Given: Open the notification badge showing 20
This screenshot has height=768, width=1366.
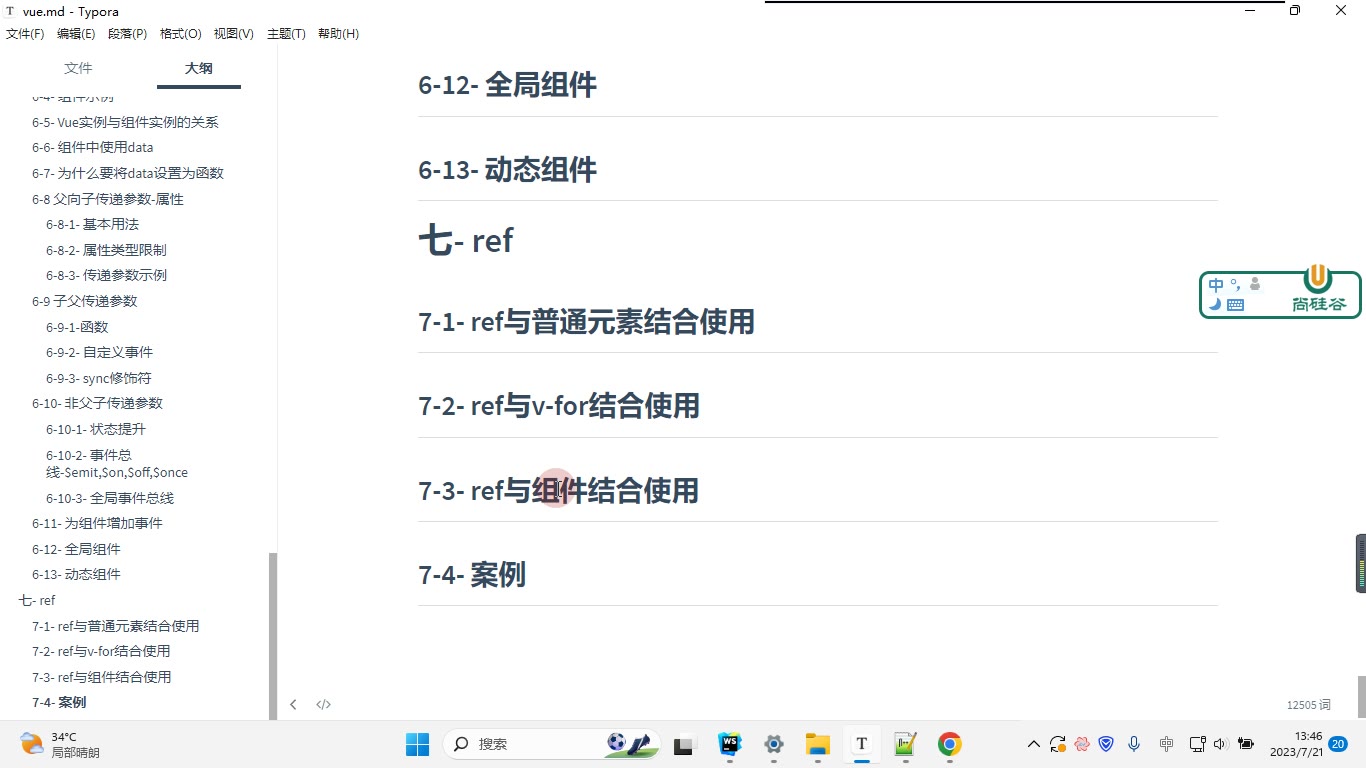Looking at the screenshot, I should coord(1338,744).
